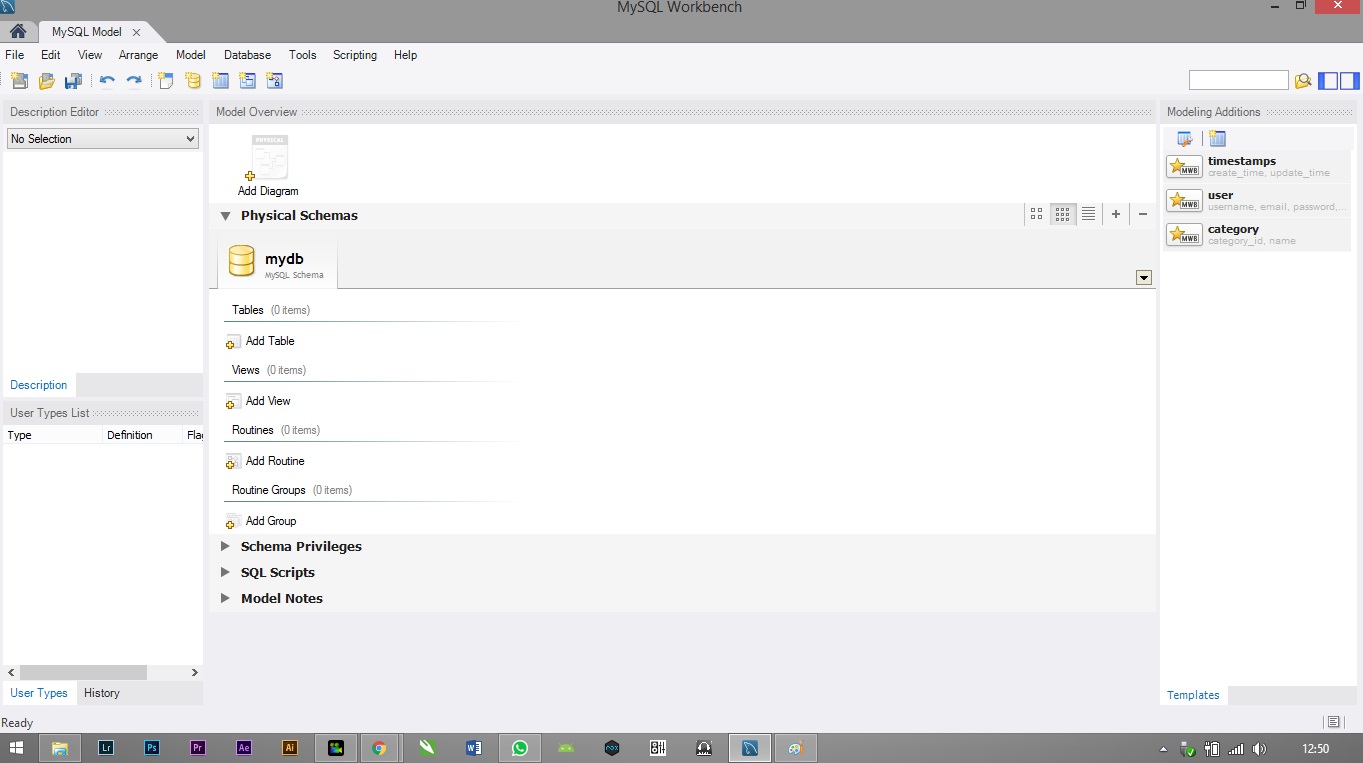
Task: Open the Arrange menu
Action: [x=138, y=55]
